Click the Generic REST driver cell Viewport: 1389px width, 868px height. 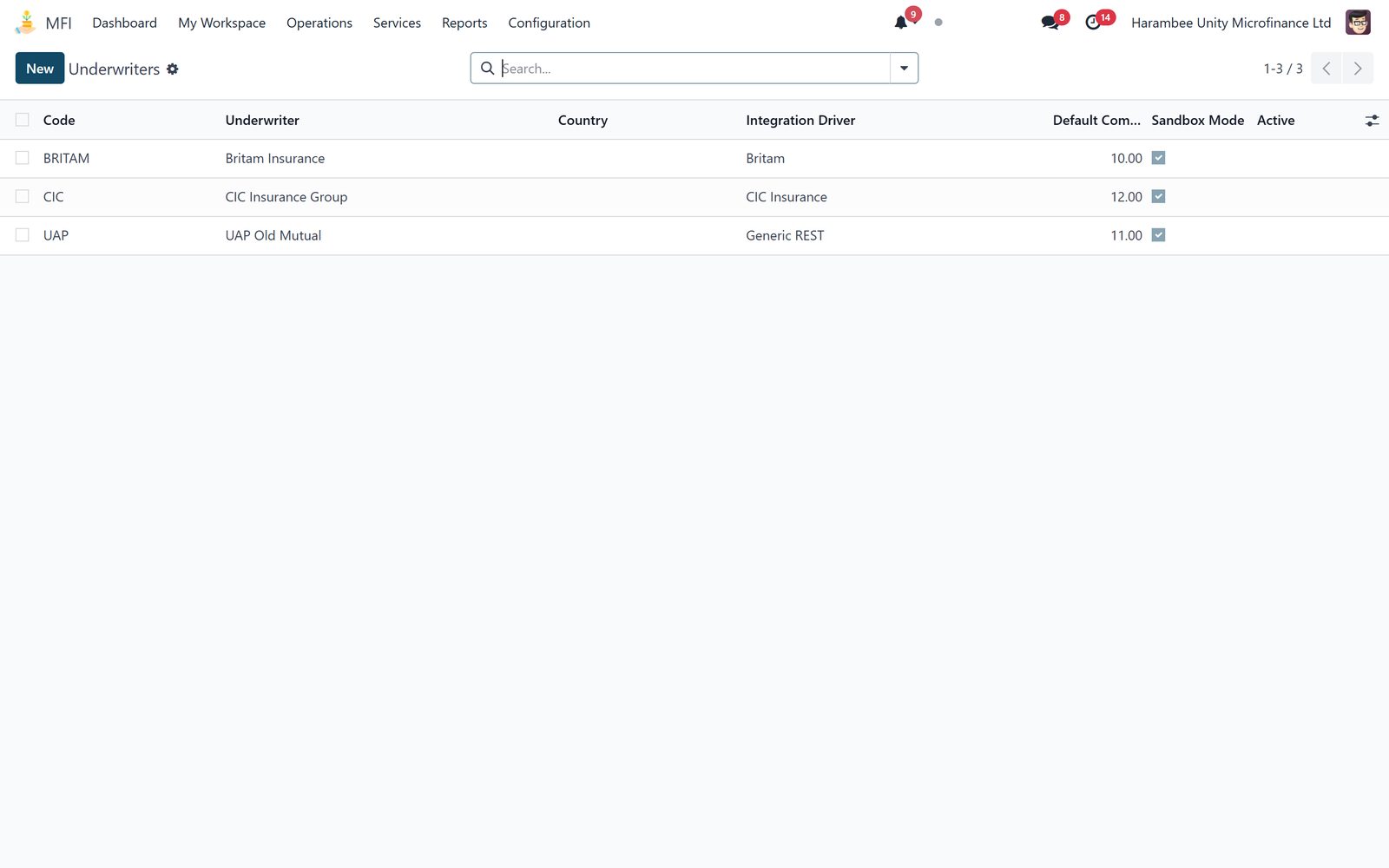pos(786,235)
